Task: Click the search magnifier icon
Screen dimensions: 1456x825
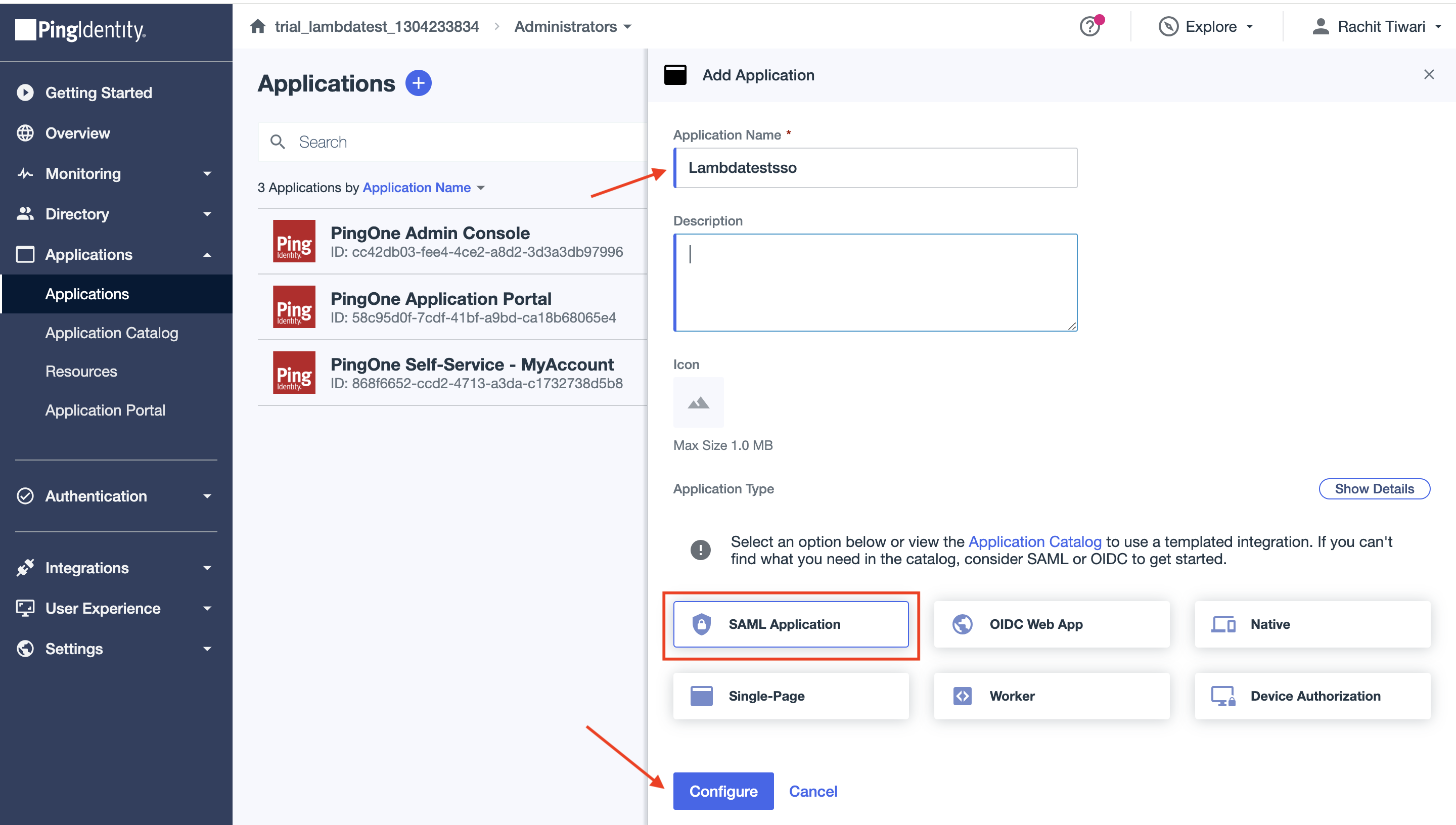Action: [x=278, y=142]
